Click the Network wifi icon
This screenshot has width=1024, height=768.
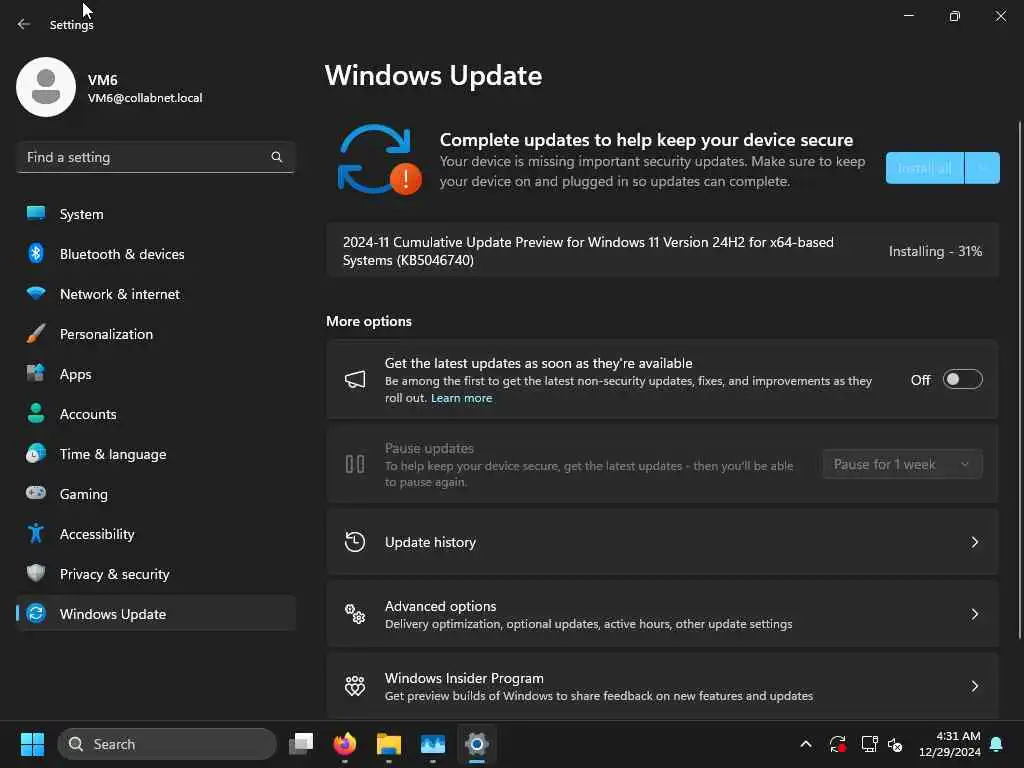(x=36, y=293)
